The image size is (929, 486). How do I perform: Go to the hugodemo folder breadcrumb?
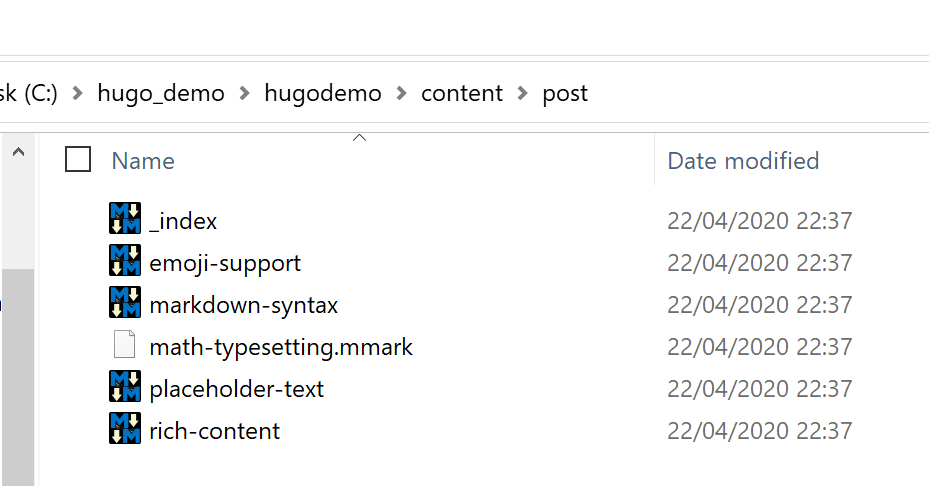(323, 93)
